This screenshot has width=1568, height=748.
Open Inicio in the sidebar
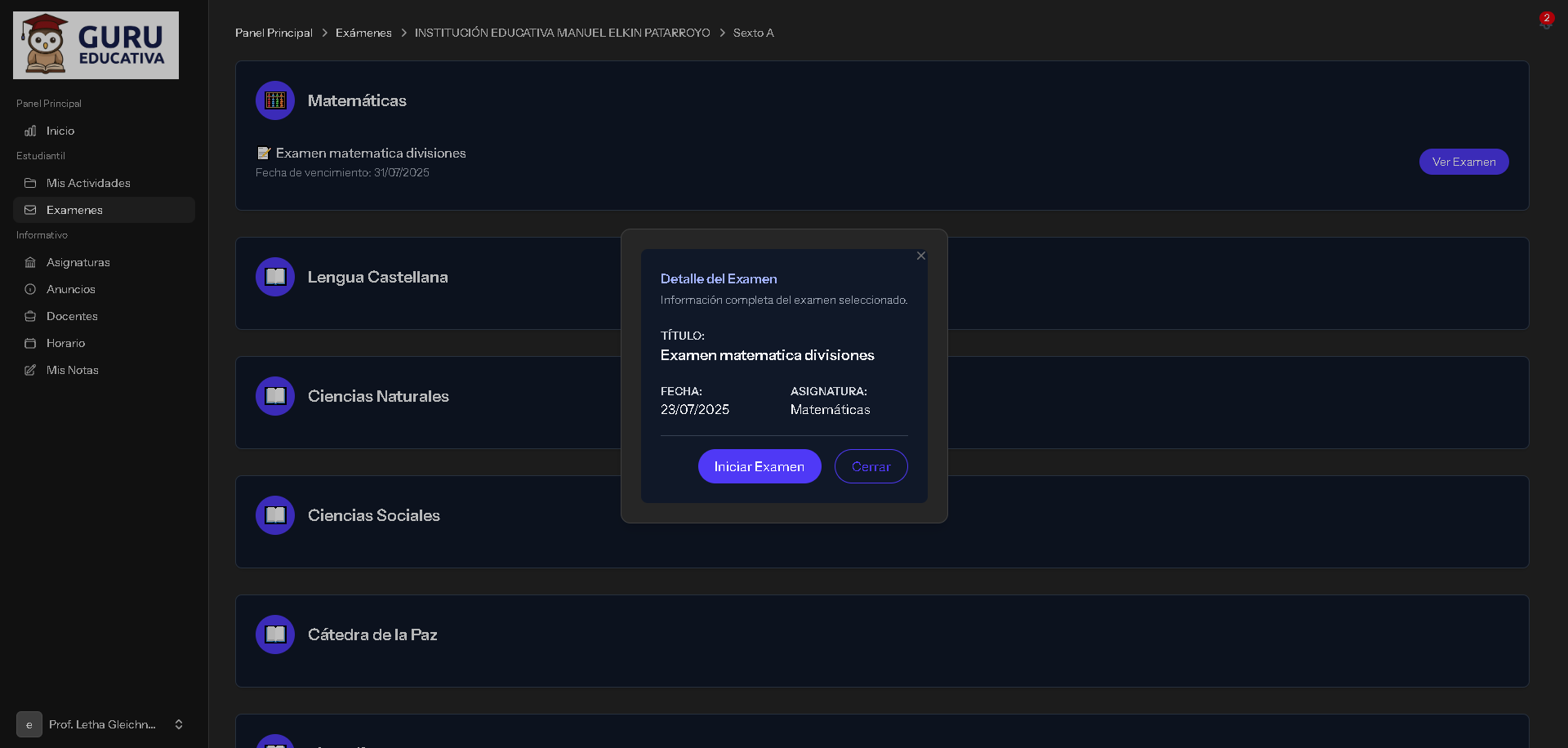pyautogui.click(x=60, y=131)
